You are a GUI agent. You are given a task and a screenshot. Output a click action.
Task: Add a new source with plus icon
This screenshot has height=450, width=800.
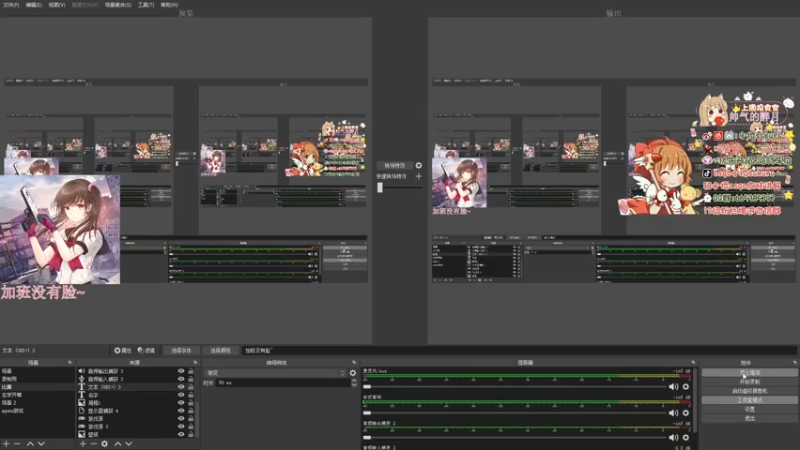(83, 444)
